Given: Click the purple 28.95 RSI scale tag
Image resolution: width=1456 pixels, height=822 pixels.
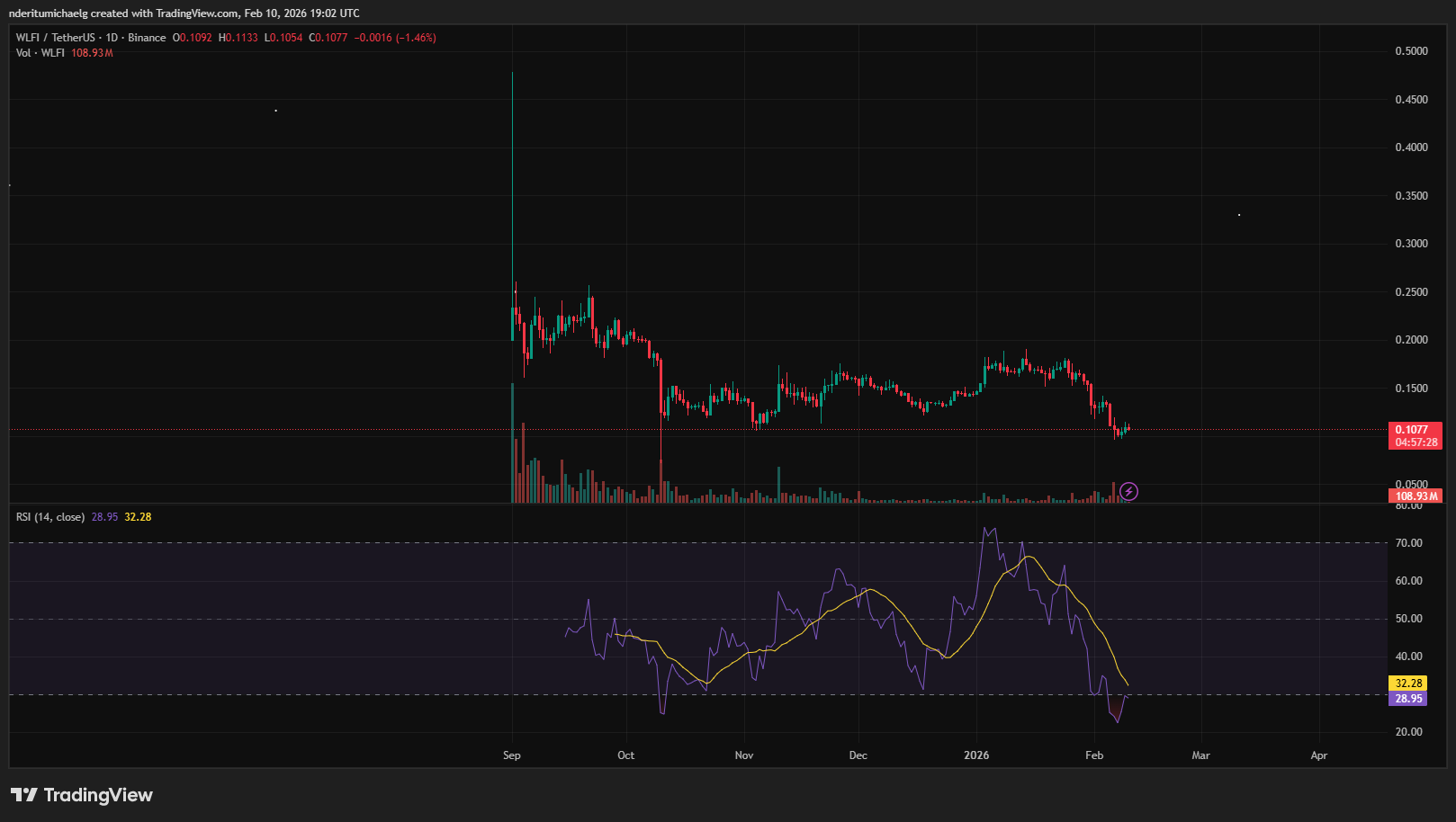Looking at the screenshot, I should (x=1408, y=699).
